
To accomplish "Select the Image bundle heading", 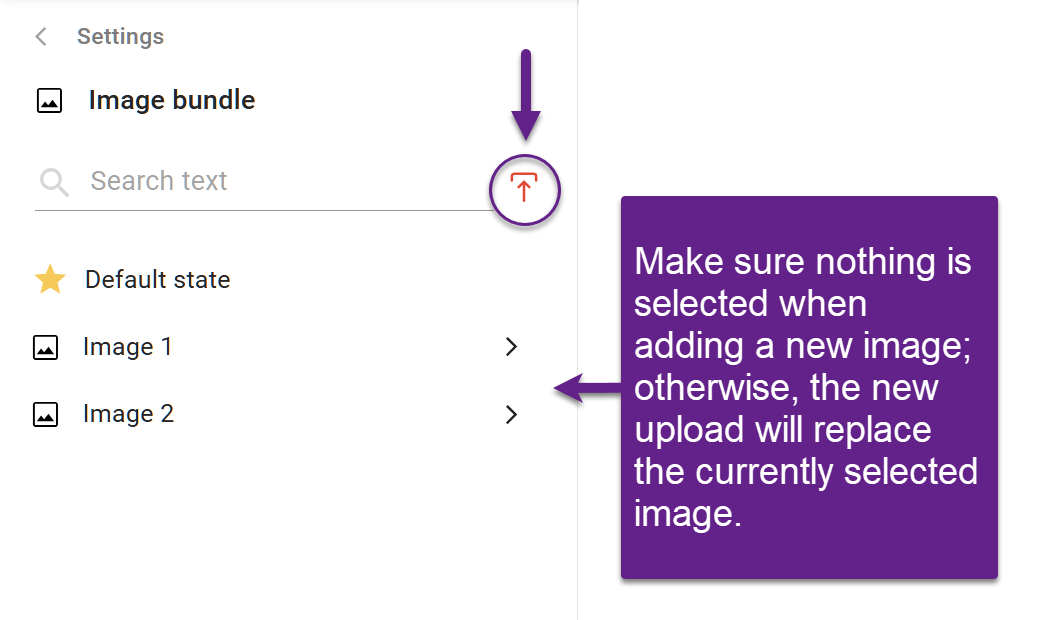I will (x=171, y=100).
